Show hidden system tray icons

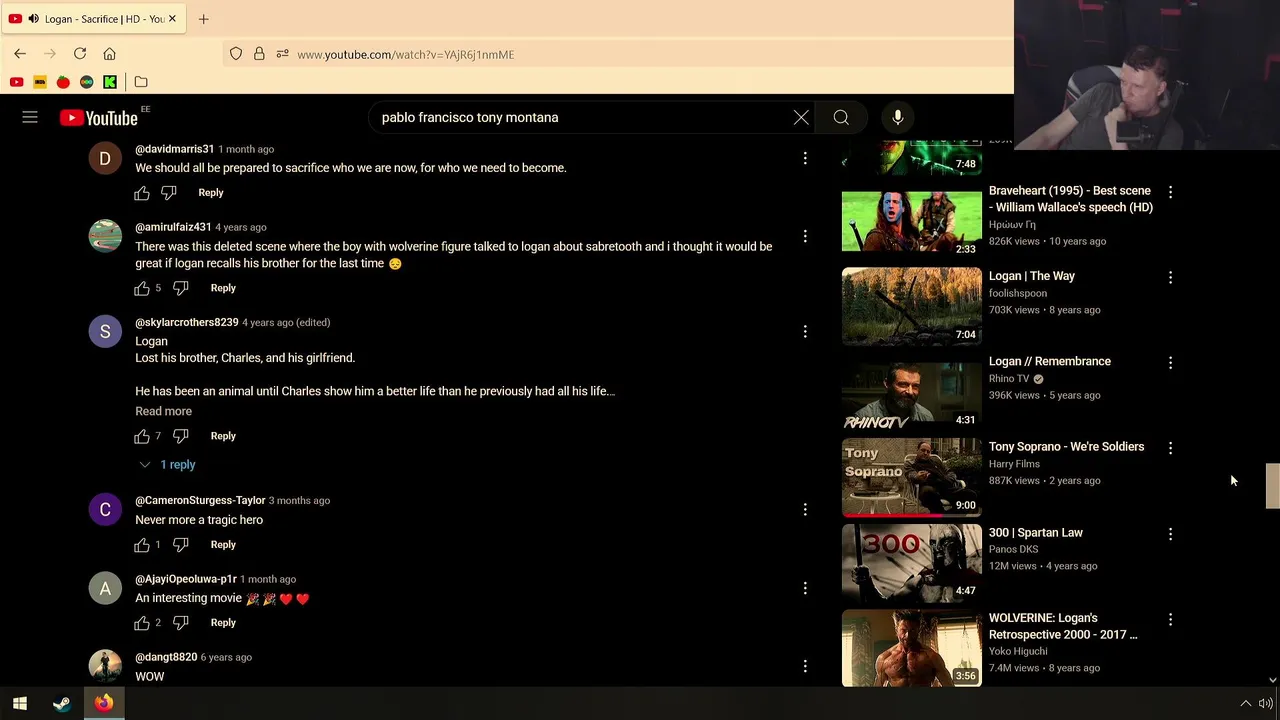click(x=1246, y=703)
